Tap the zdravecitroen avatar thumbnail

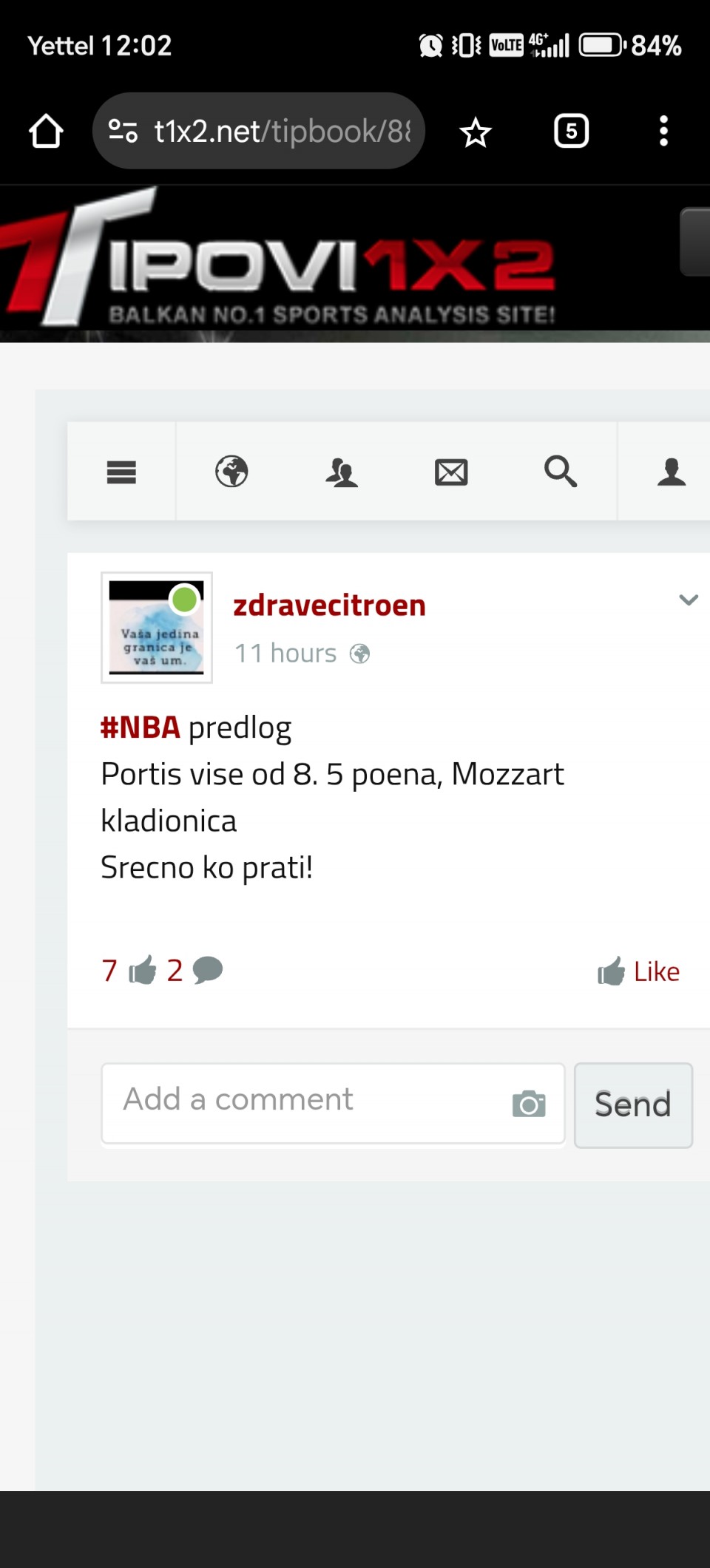coord(157,628)
